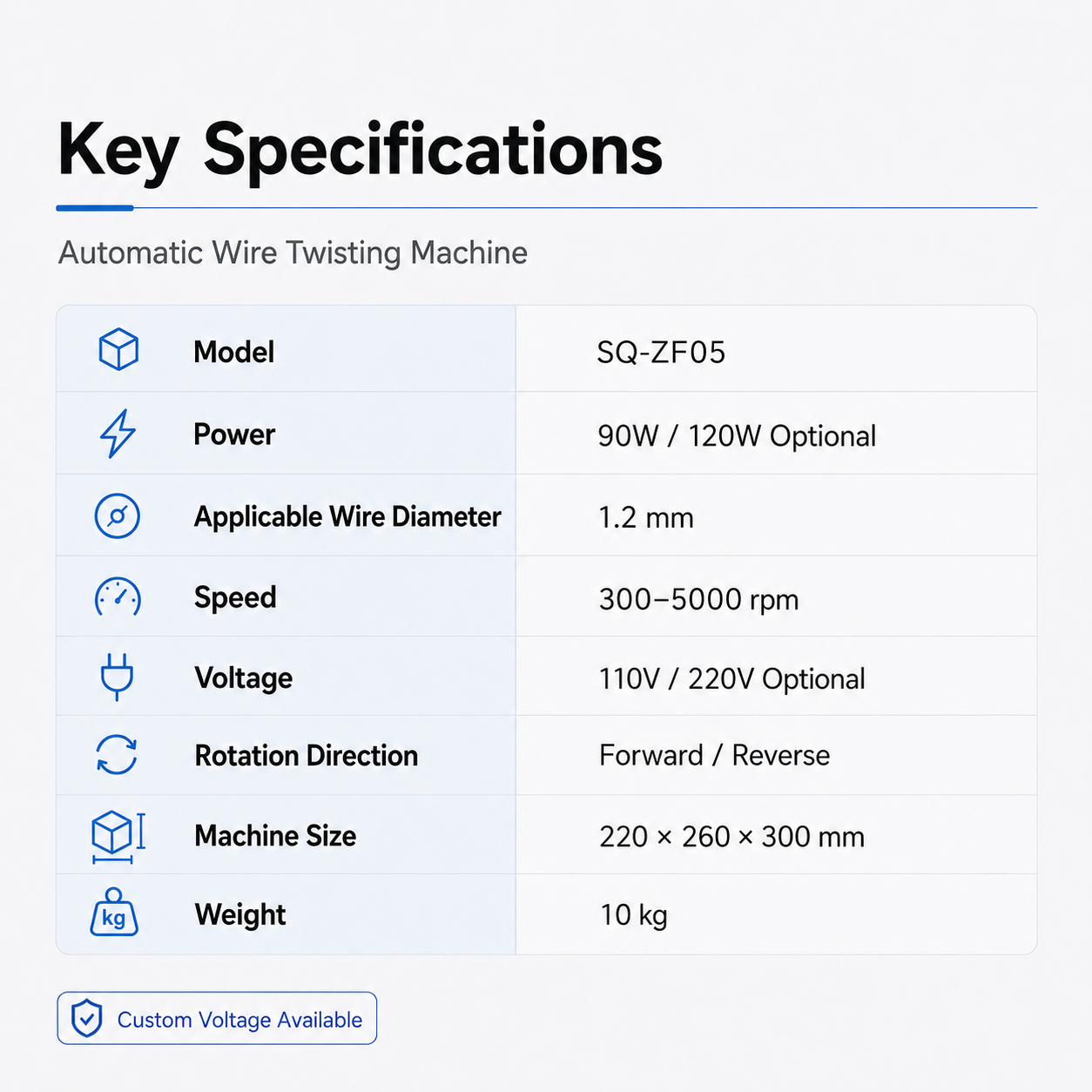
Task: Click Automatic Wire Twisting Machine subtitle
Action: click(293, 253)
